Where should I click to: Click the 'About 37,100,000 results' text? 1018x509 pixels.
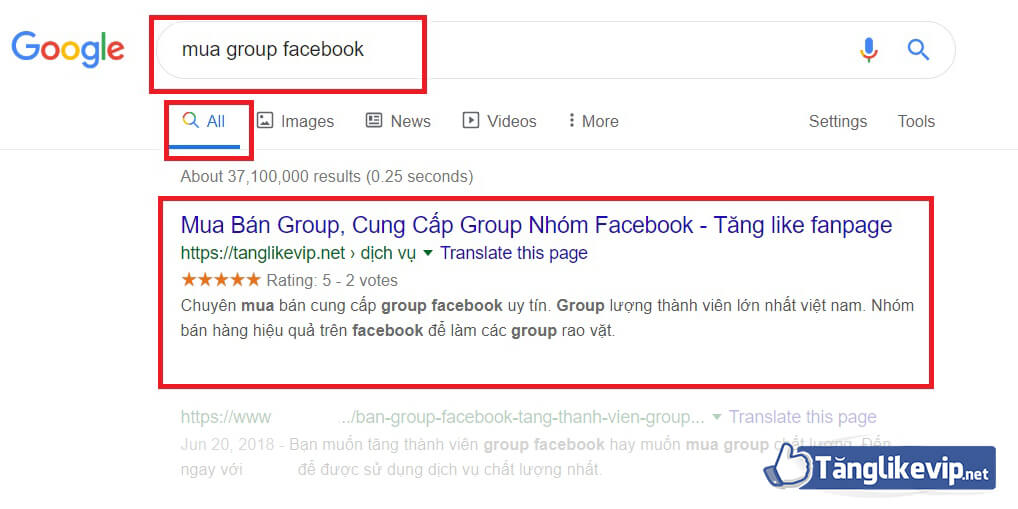[327, 176]
